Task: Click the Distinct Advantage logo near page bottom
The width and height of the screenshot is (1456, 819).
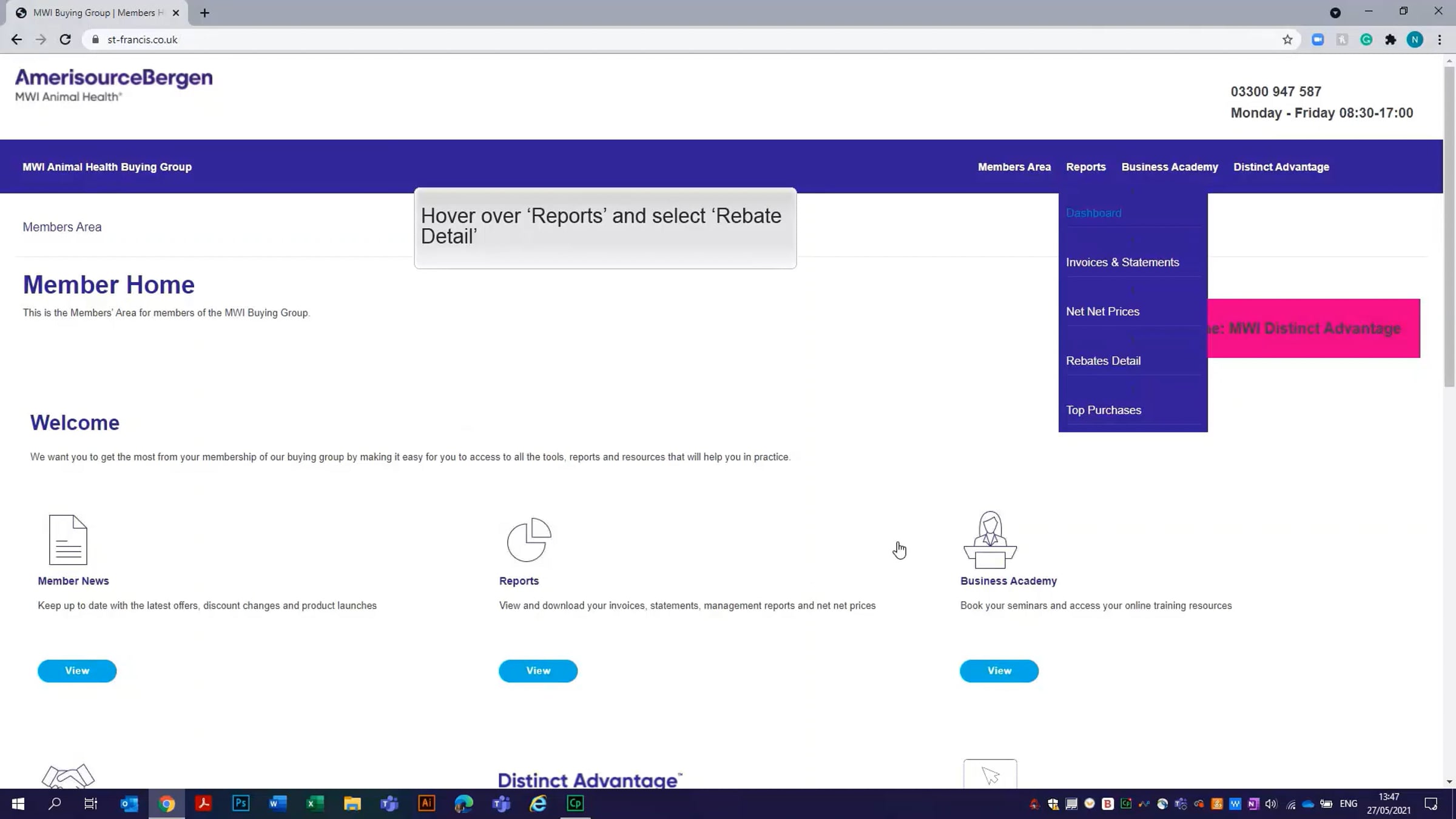Action: click(590, 780)
